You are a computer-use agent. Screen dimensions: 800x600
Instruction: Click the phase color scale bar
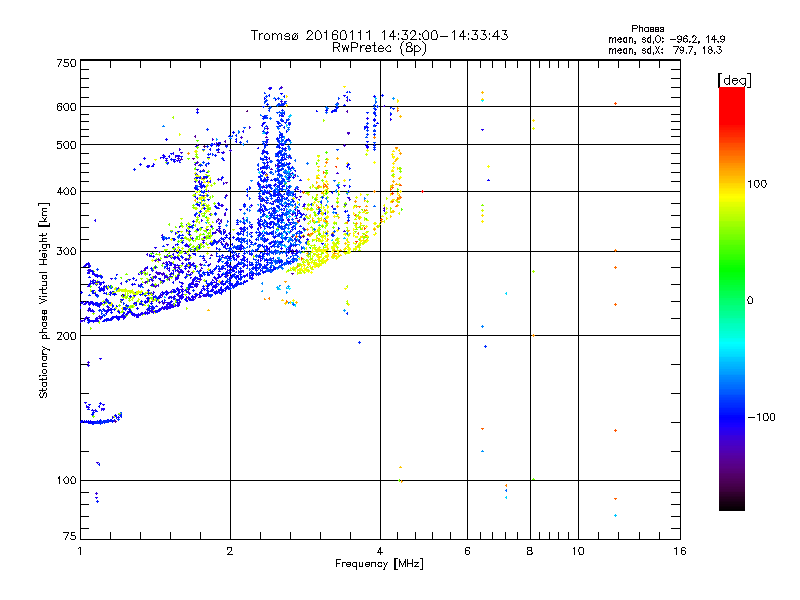click(x=732, y=298)
